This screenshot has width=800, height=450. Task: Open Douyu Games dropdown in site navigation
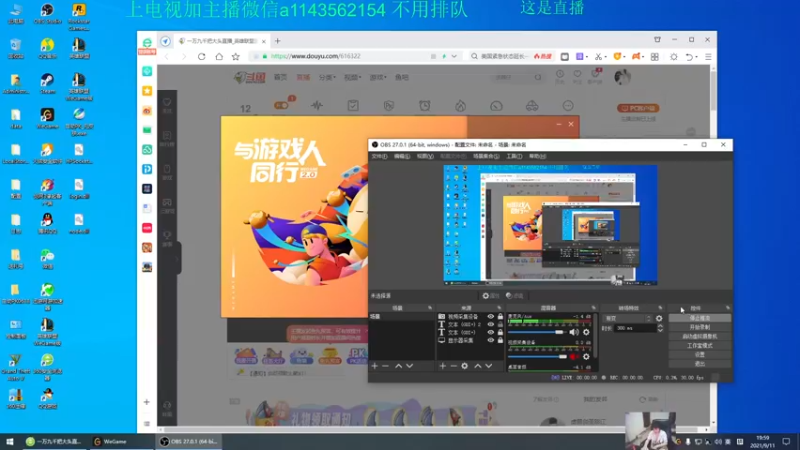point(378,78)
